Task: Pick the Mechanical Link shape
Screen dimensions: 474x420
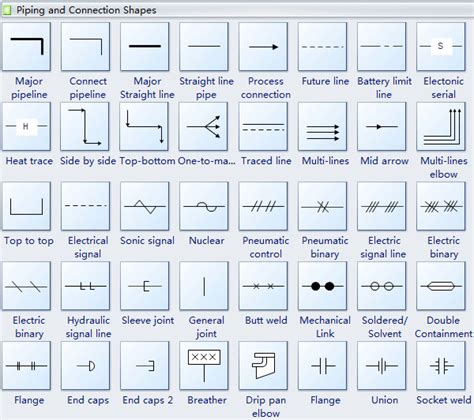Action: (323, 286)
